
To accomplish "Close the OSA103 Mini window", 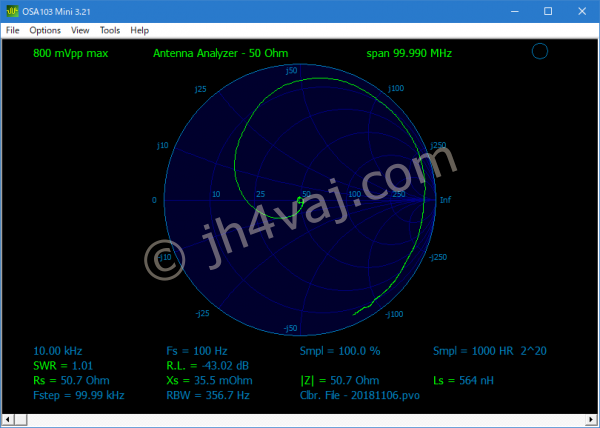I will pyautogui.click(x=582, y=11).
